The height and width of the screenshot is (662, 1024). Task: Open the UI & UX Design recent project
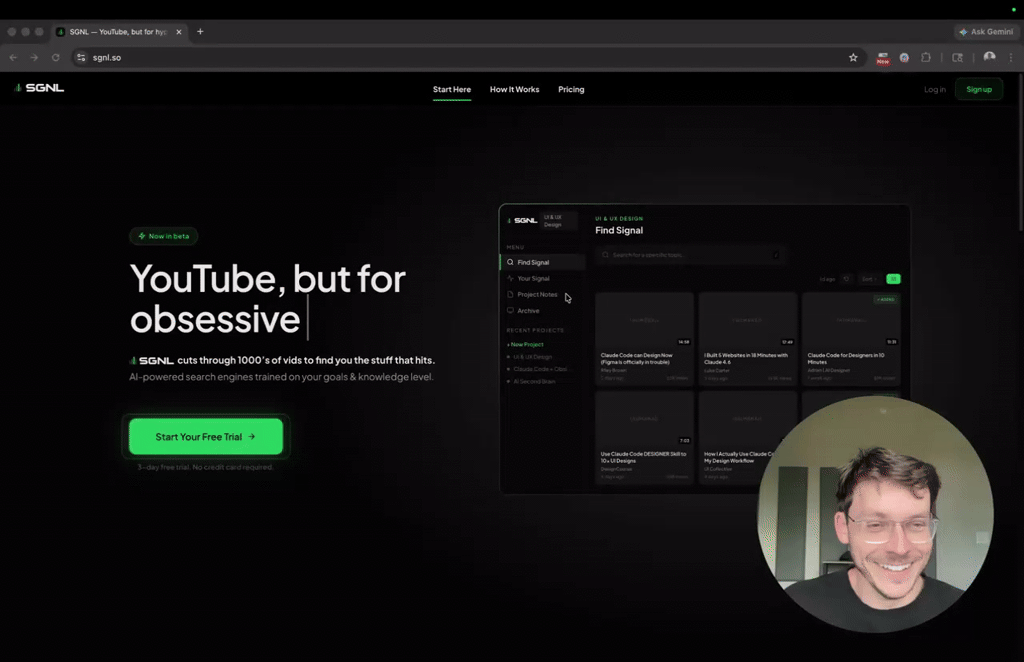pos(532,357)
